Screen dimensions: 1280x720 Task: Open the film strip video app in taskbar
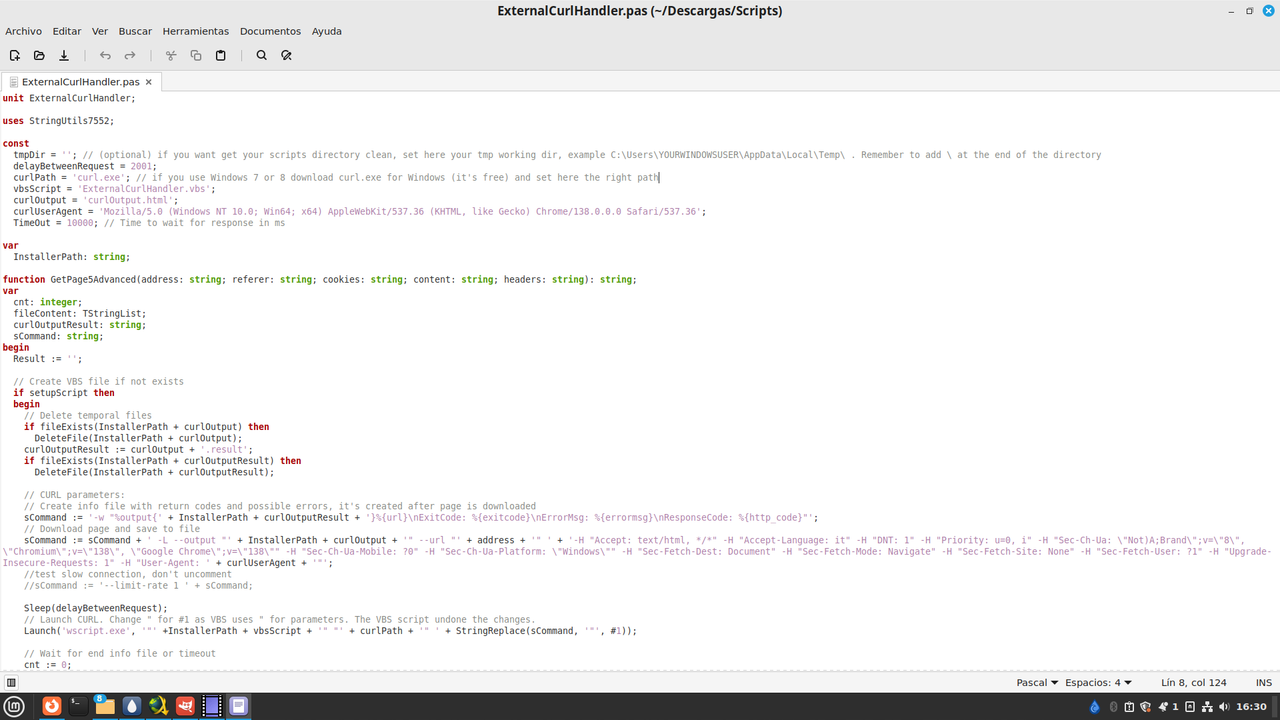[x=212, y=706]
